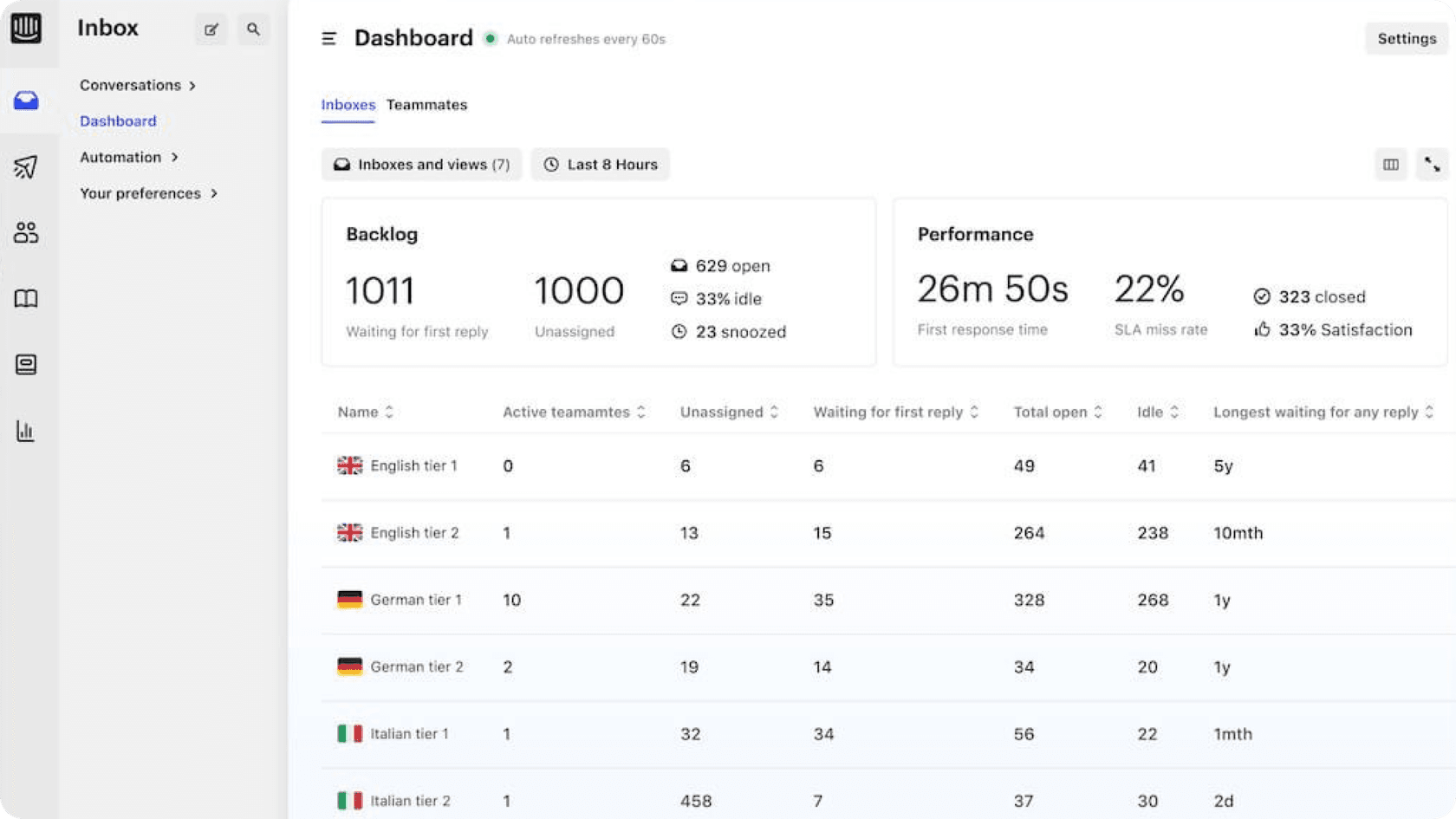1456x819 pixels.
Task: Open the Italian tier 1 inbox row
Action: point(888,734)
